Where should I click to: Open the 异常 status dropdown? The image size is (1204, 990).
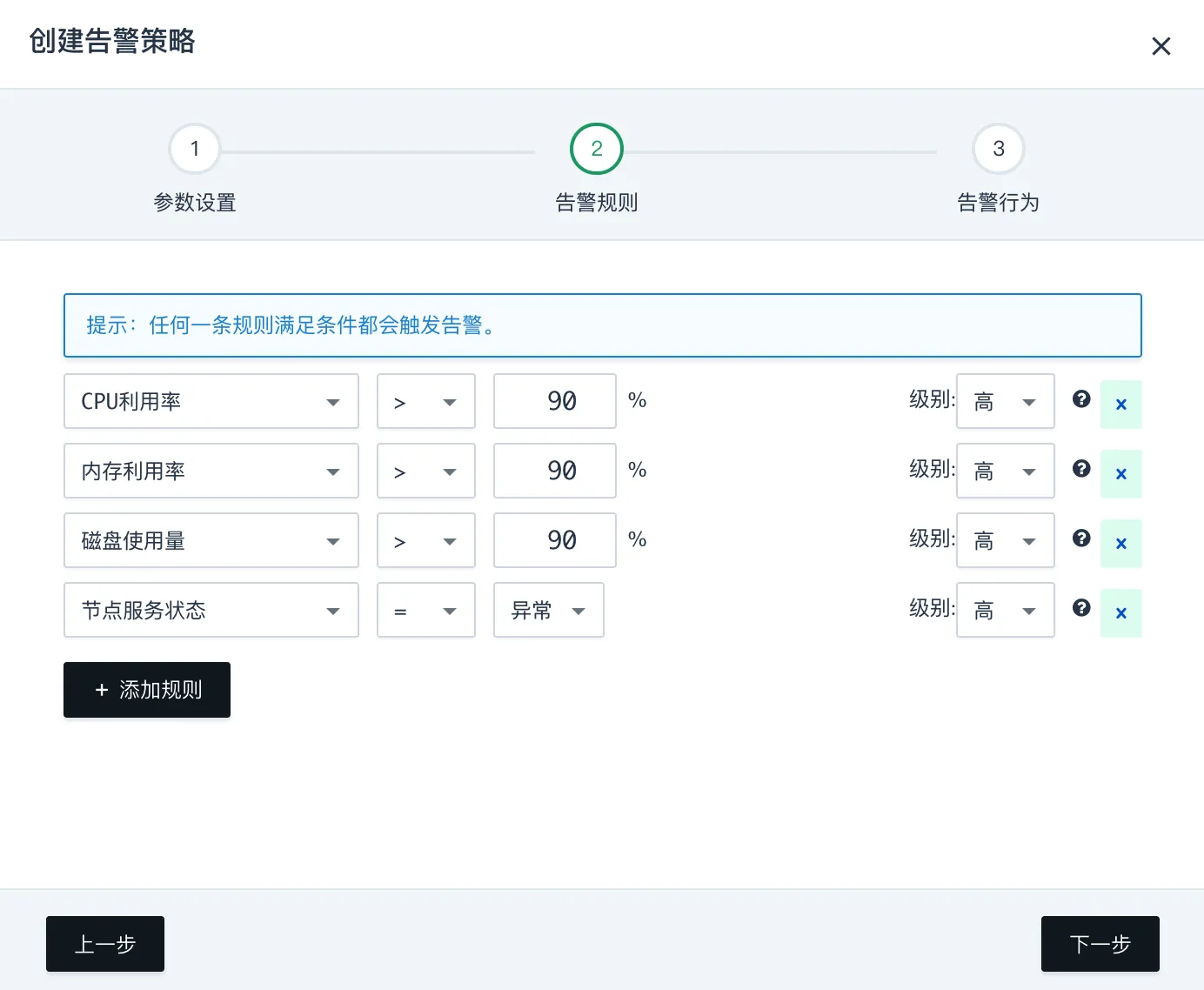coord(548,610)
